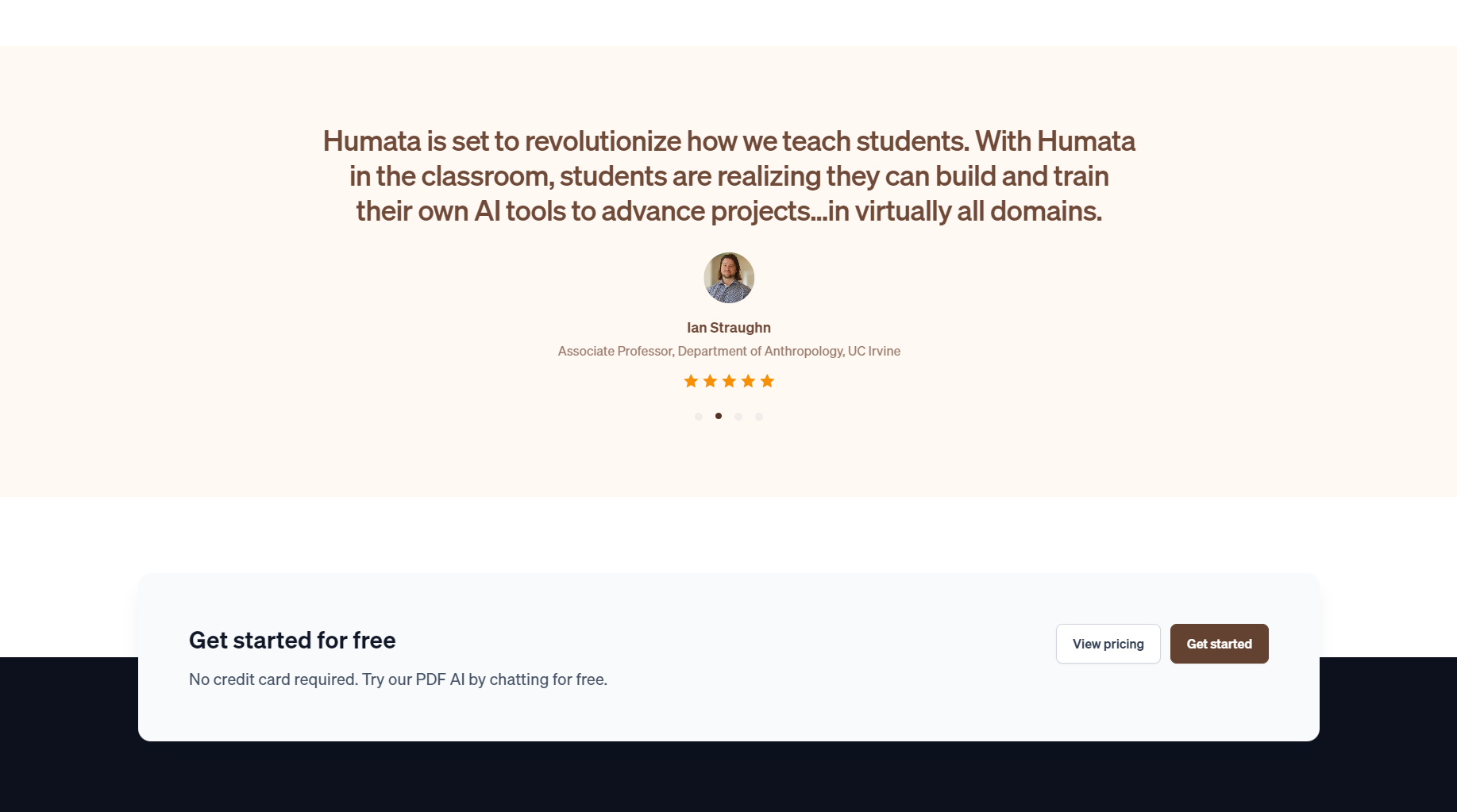Image resolution: width=1457 pixels, height=812 pixels.
Task: Switch to the third testimonial dot
Action: [738, 417]
